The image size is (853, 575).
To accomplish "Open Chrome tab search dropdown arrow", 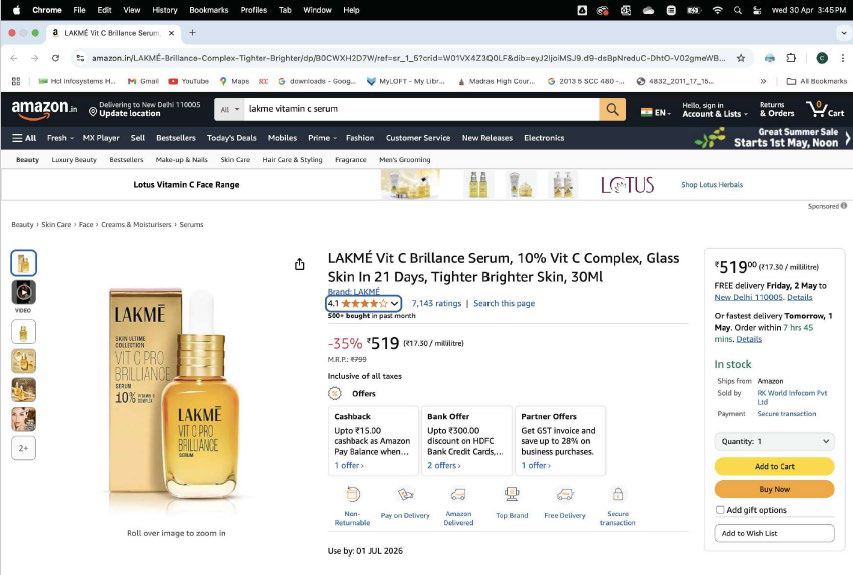I will (x=843, y=33).
